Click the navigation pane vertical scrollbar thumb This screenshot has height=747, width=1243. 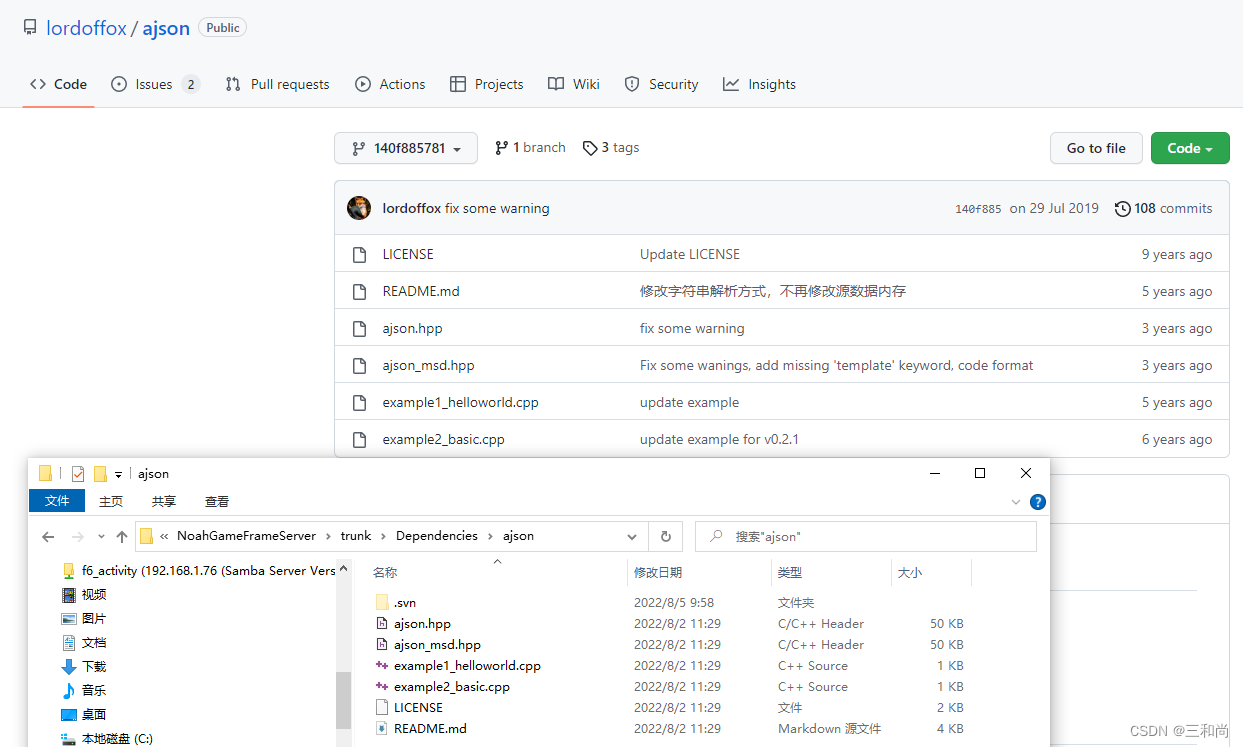[343, 700]
